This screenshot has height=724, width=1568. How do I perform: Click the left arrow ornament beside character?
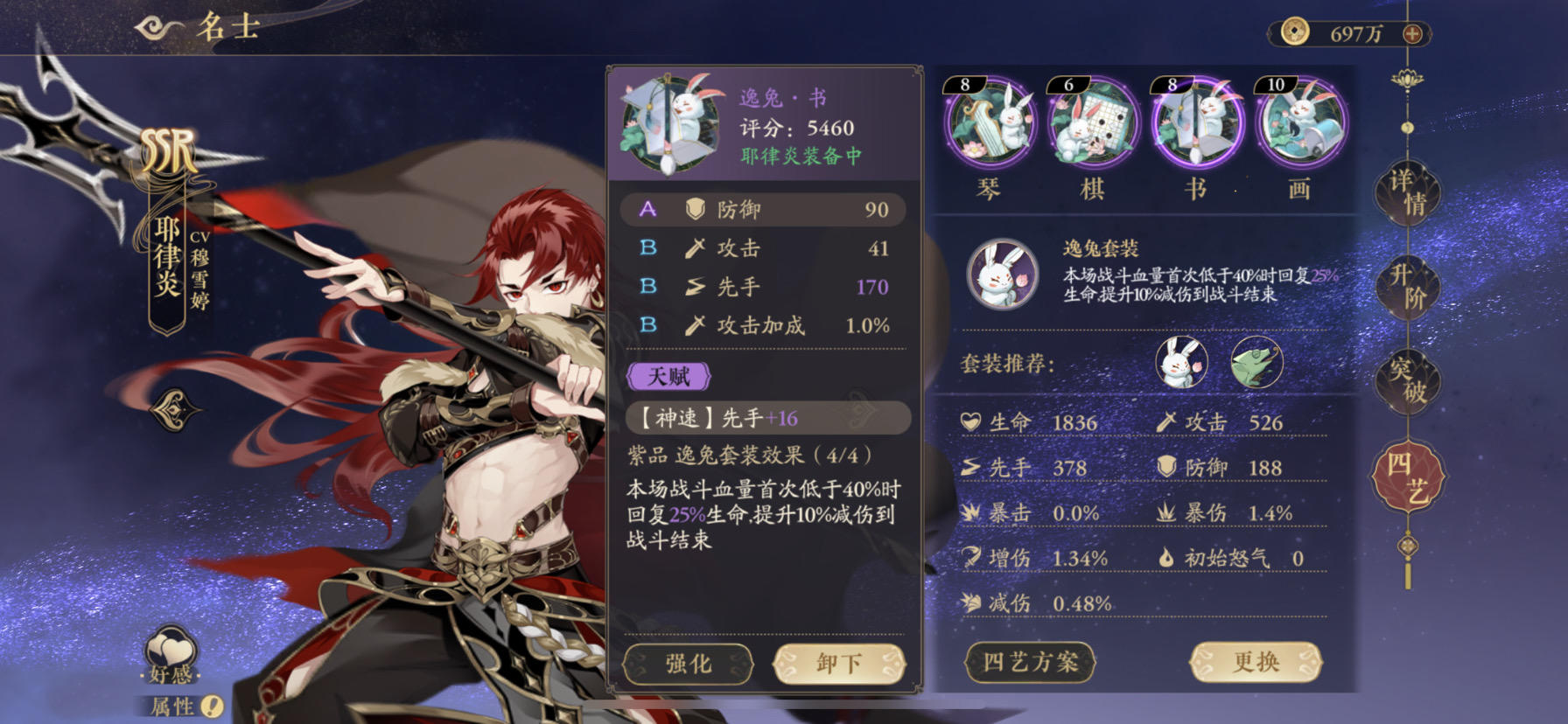(178, 409)
